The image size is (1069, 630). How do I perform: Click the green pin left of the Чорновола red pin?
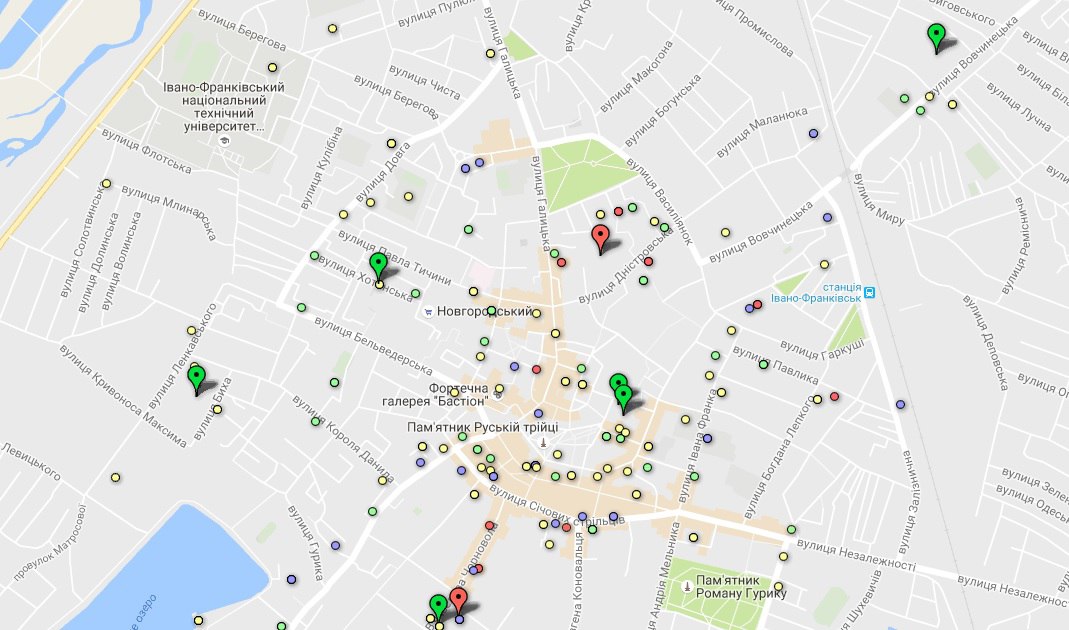point(438,609)
